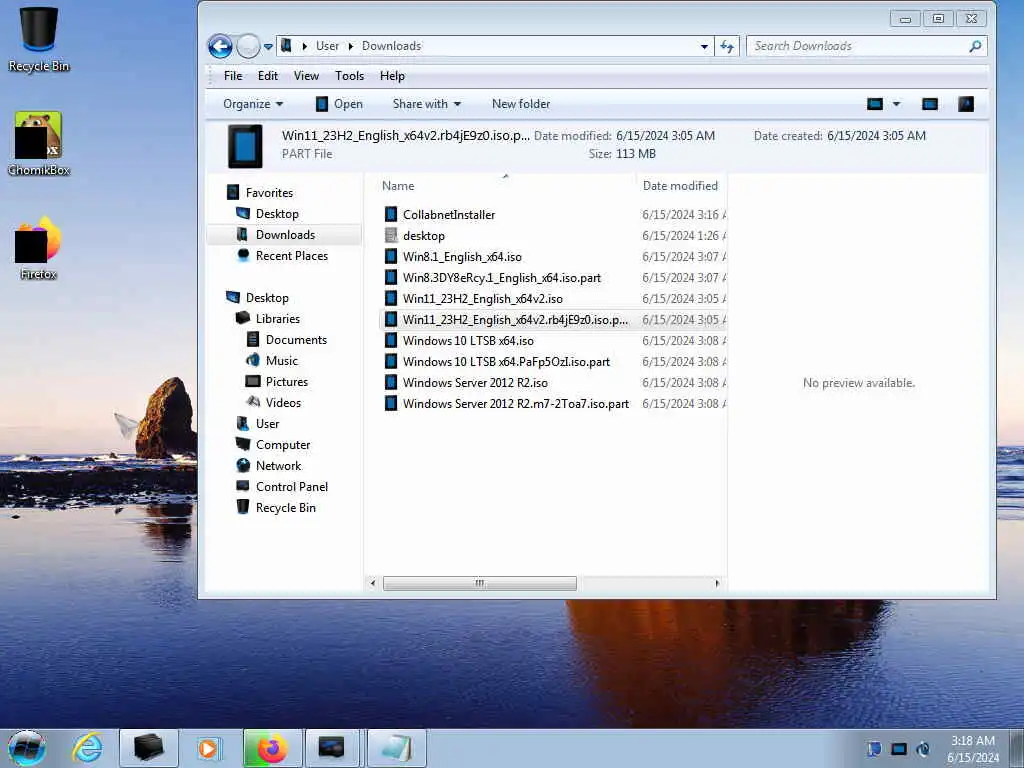Expand the Share with dropdown
This screenshot has width=1024, height=768.
tap(426, 104)
